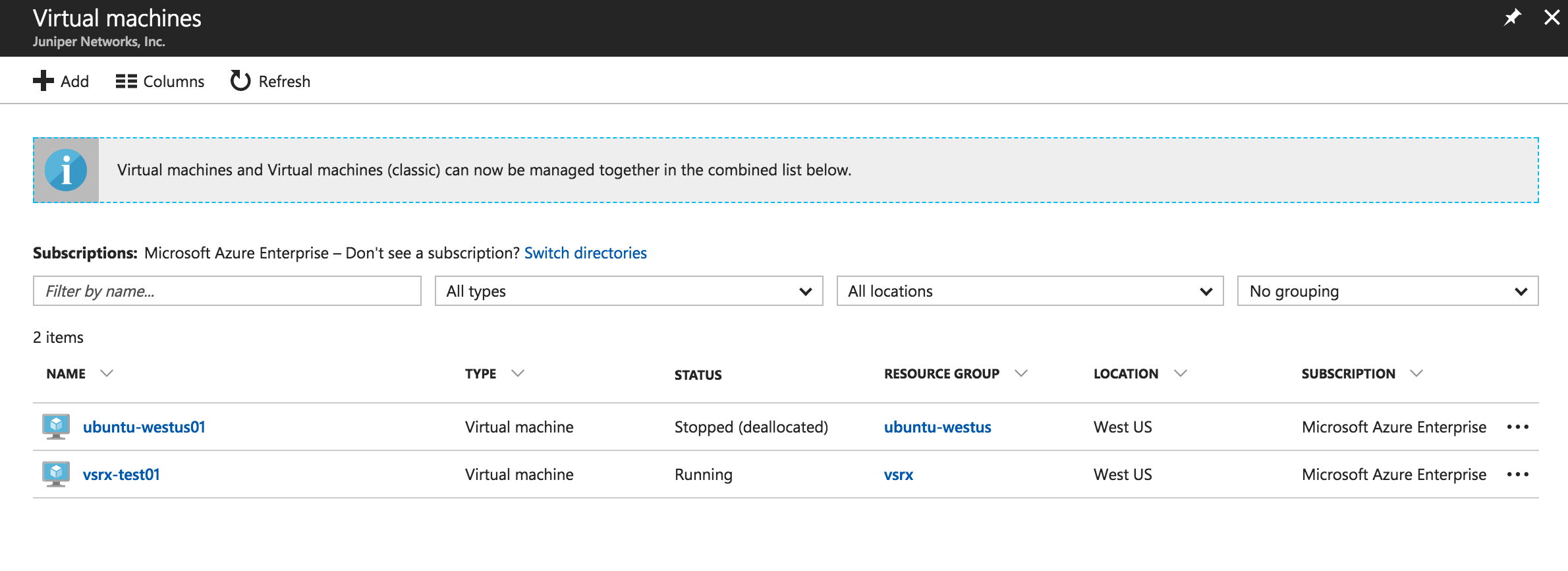The image size is (1568, 571).
Task: Open the ubuntu-westus01 virtual machine
Action: click(144, 427)
